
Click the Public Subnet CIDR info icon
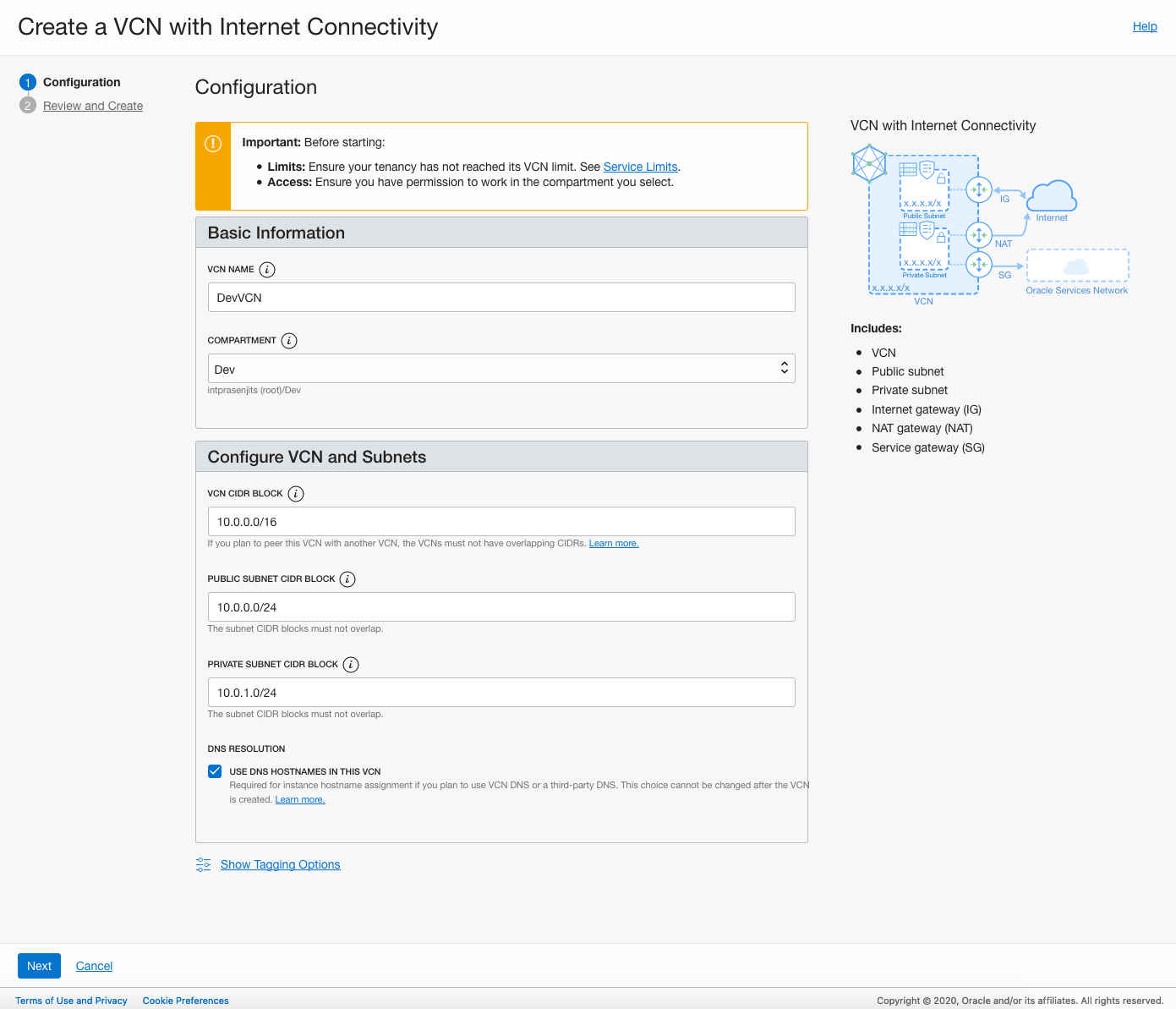click(347, 579)
